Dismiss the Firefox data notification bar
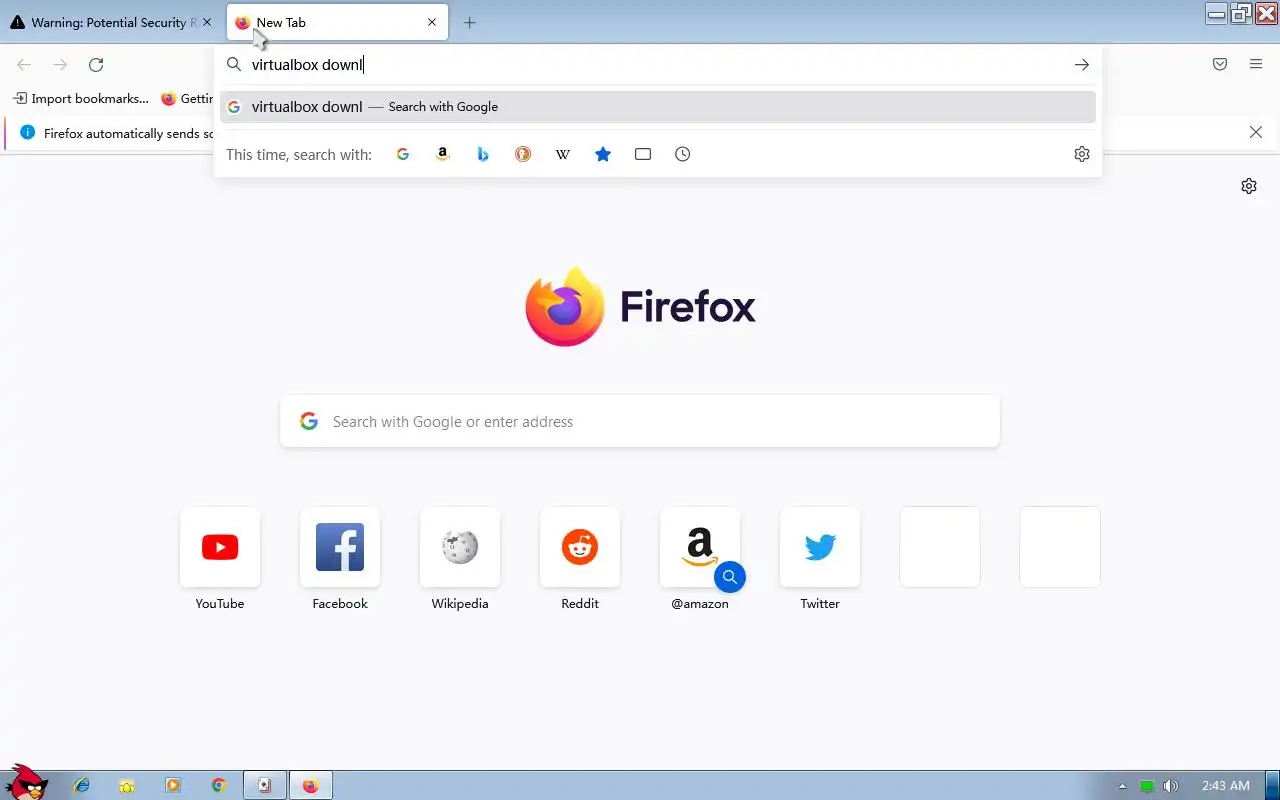 coord(1256,133)
